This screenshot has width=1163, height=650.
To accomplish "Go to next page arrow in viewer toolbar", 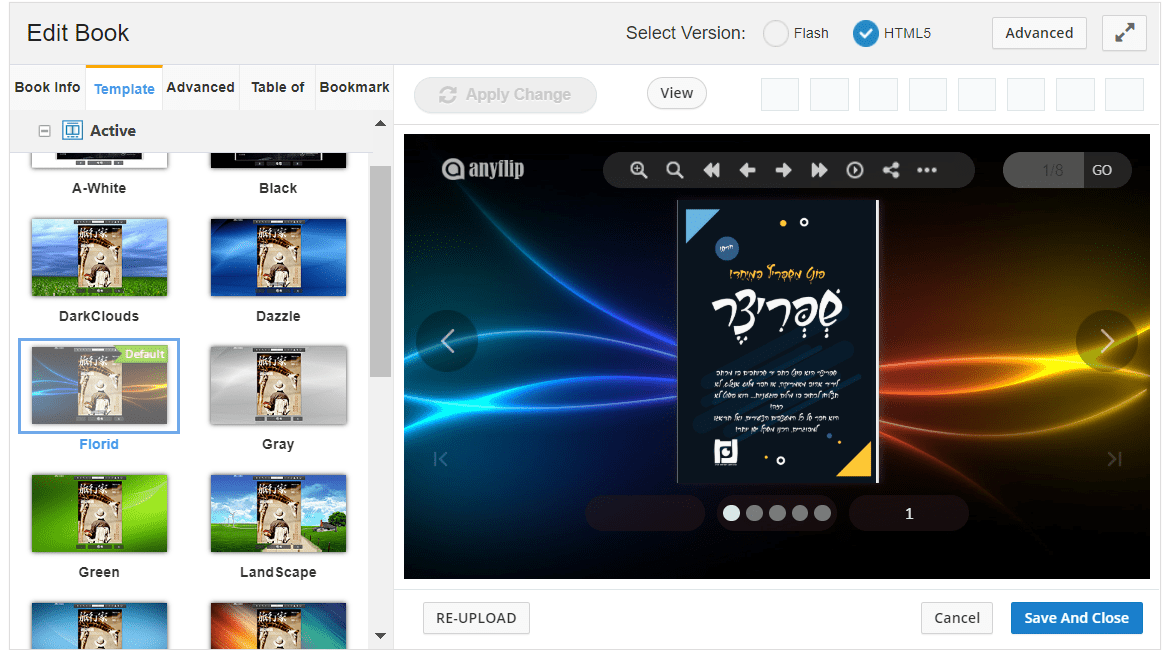I will 783,170.
